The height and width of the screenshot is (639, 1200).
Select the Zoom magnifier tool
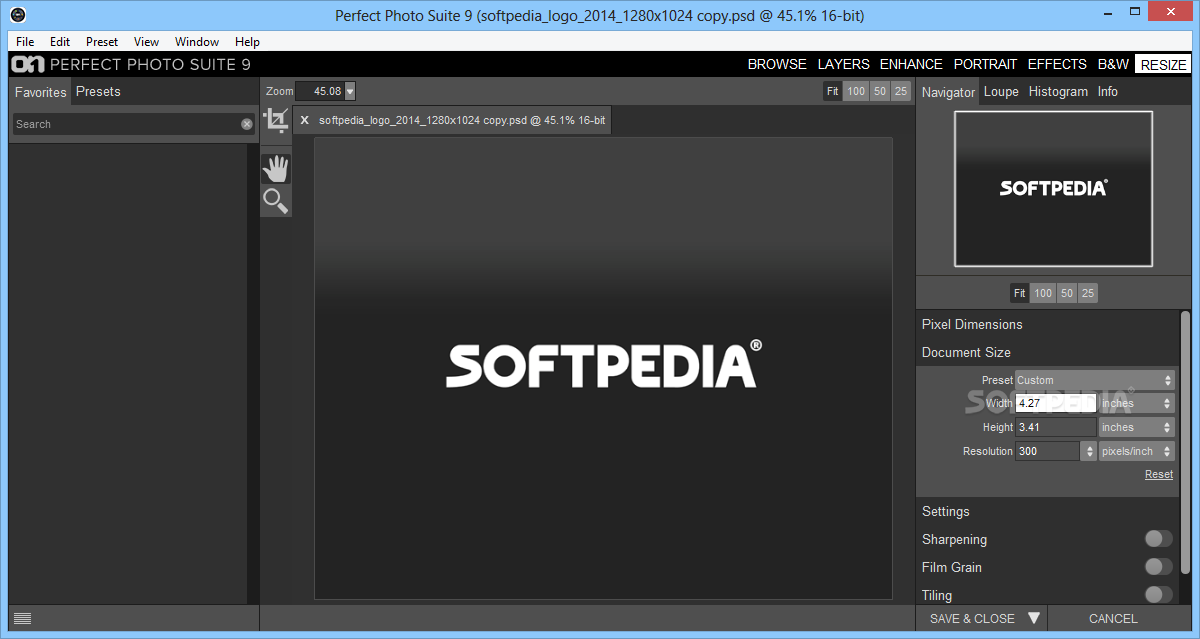(x=276, y=201)
